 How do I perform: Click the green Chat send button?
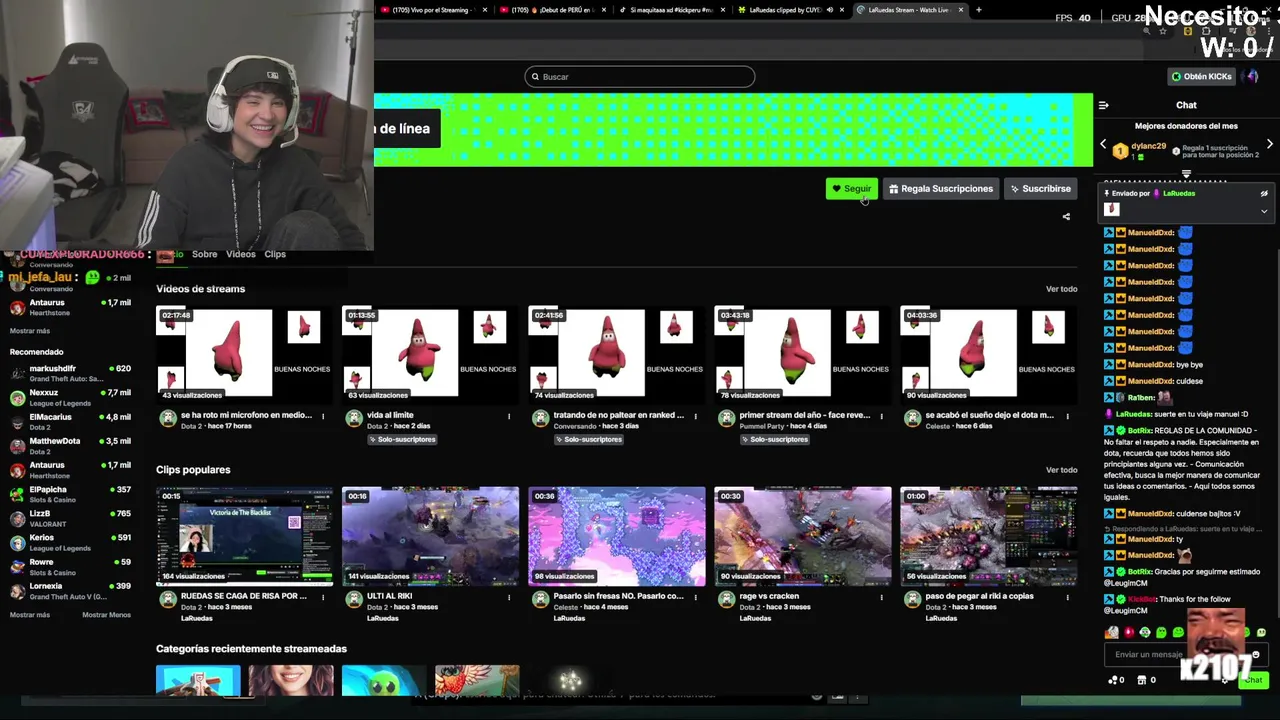(1253, 680)
